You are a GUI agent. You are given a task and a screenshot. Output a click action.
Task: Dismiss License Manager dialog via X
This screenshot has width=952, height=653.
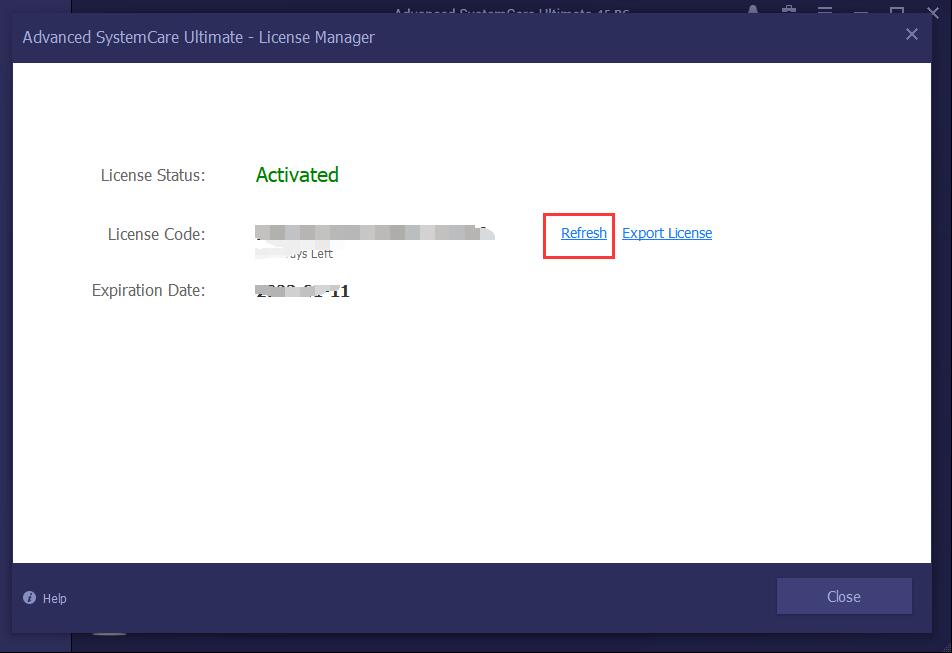(x=911, y=35)
